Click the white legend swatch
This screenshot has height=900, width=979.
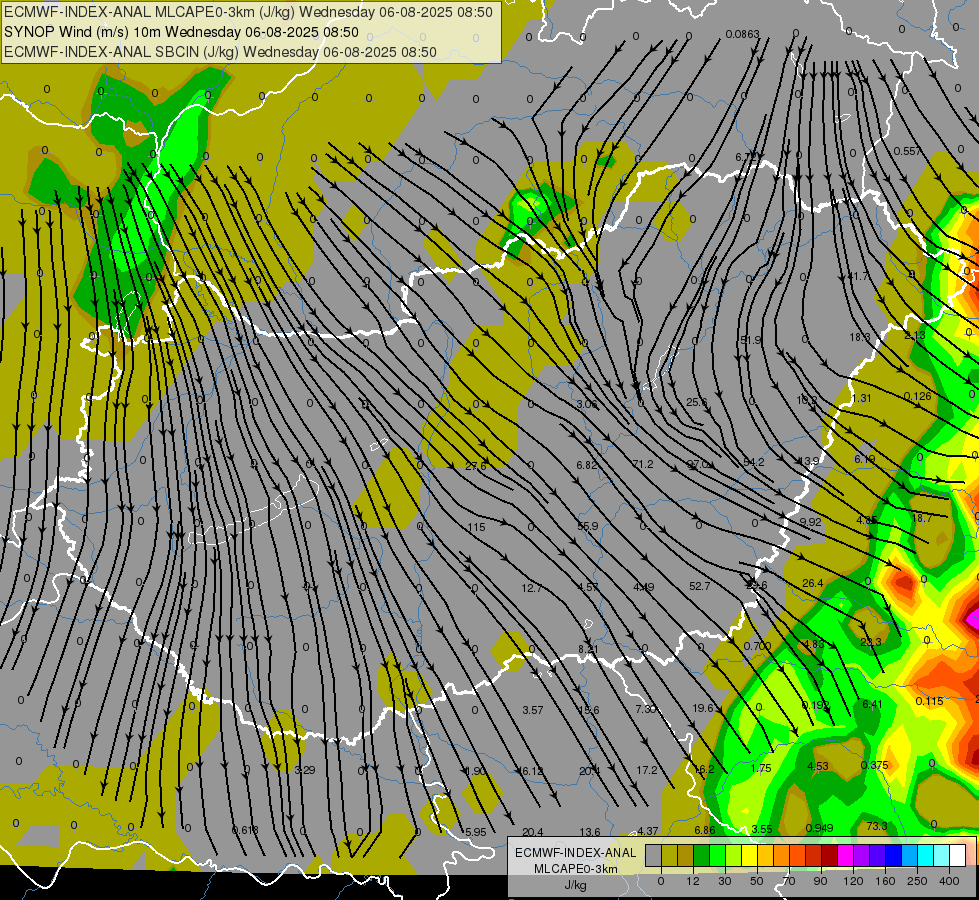coord(957,855)
